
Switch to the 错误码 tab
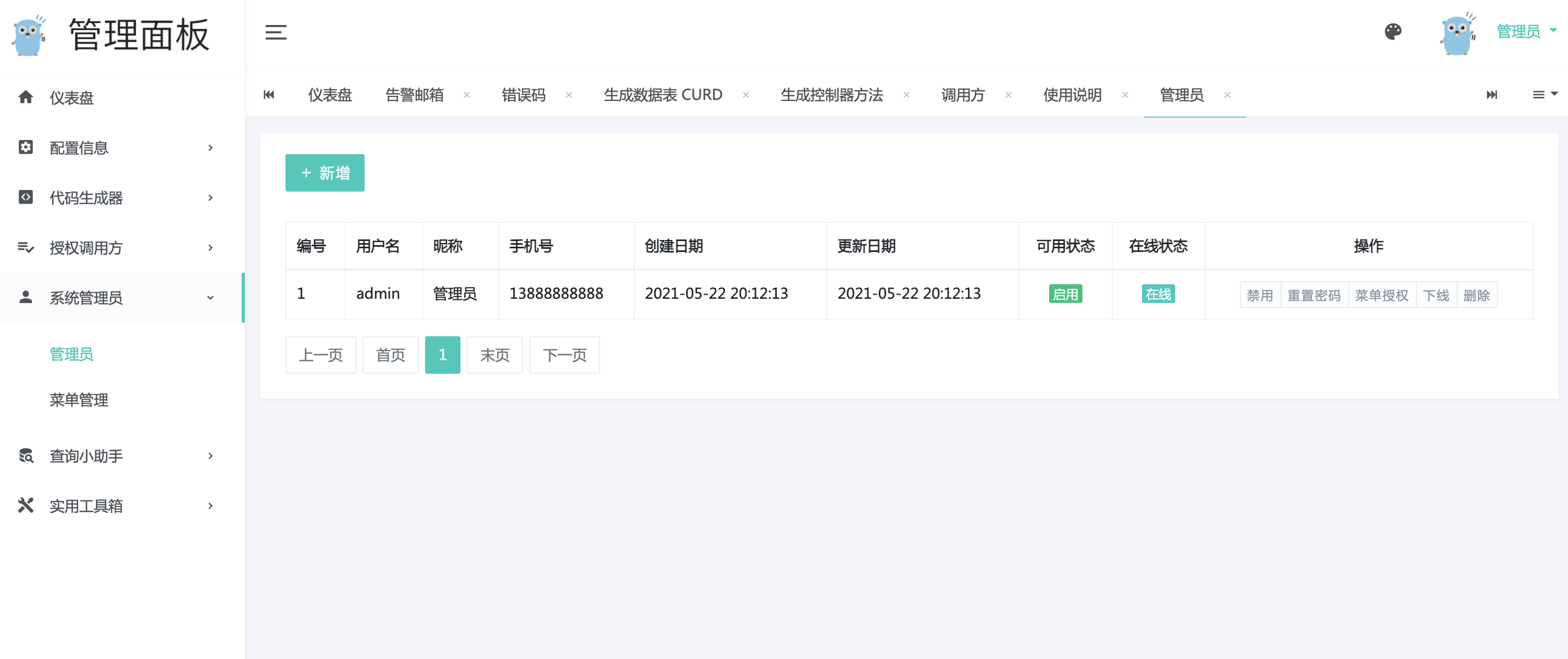tap(524, 95)
